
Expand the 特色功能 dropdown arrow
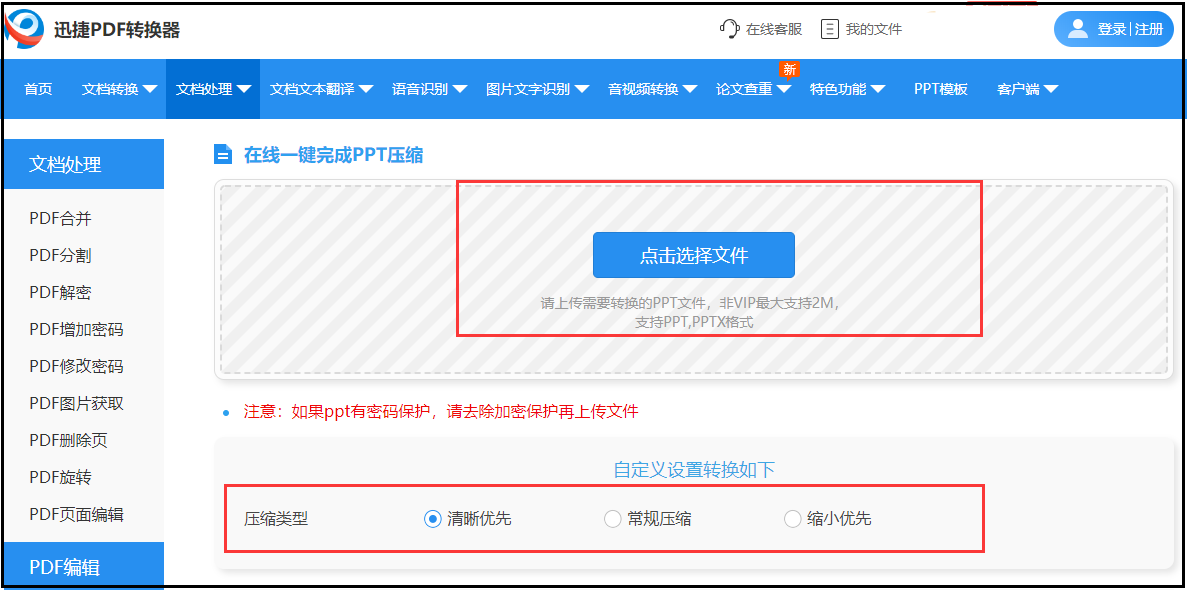(878, 89)
